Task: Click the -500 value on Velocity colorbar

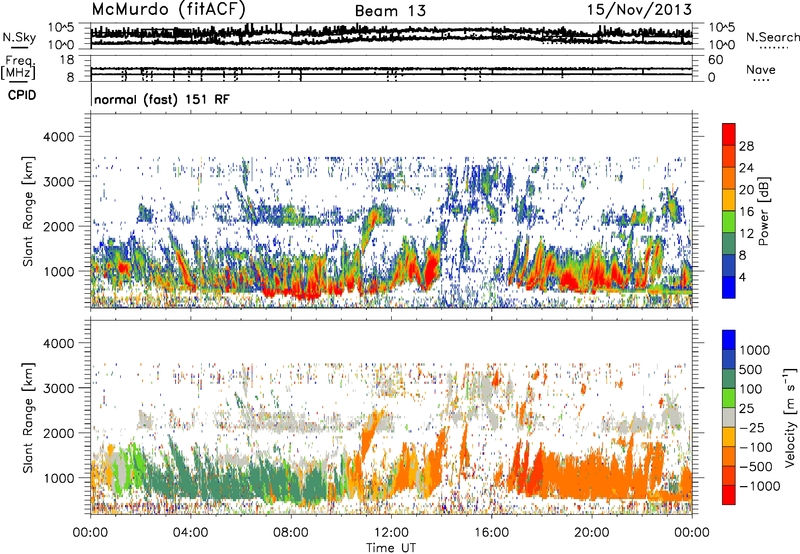Action: pyautogui.click(x=756, y=466)
